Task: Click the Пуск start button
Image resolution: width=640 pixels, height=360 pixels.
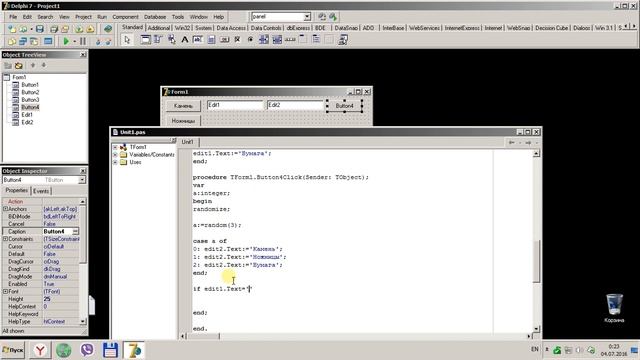Action: coord(13,350)
